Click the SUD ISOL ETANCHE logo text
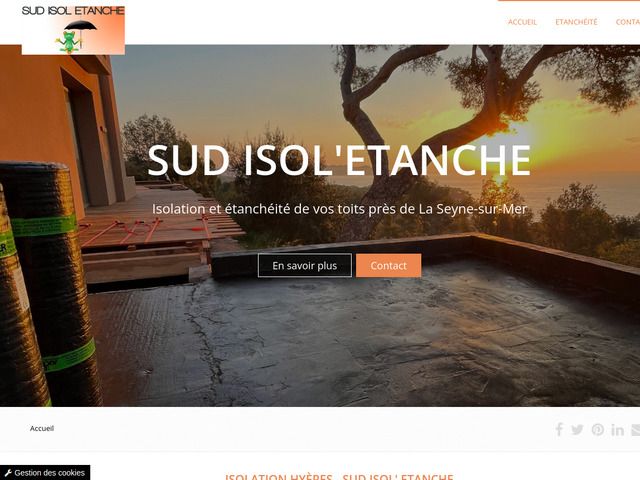This screenshot has width=640, height=480. (73, 11)
